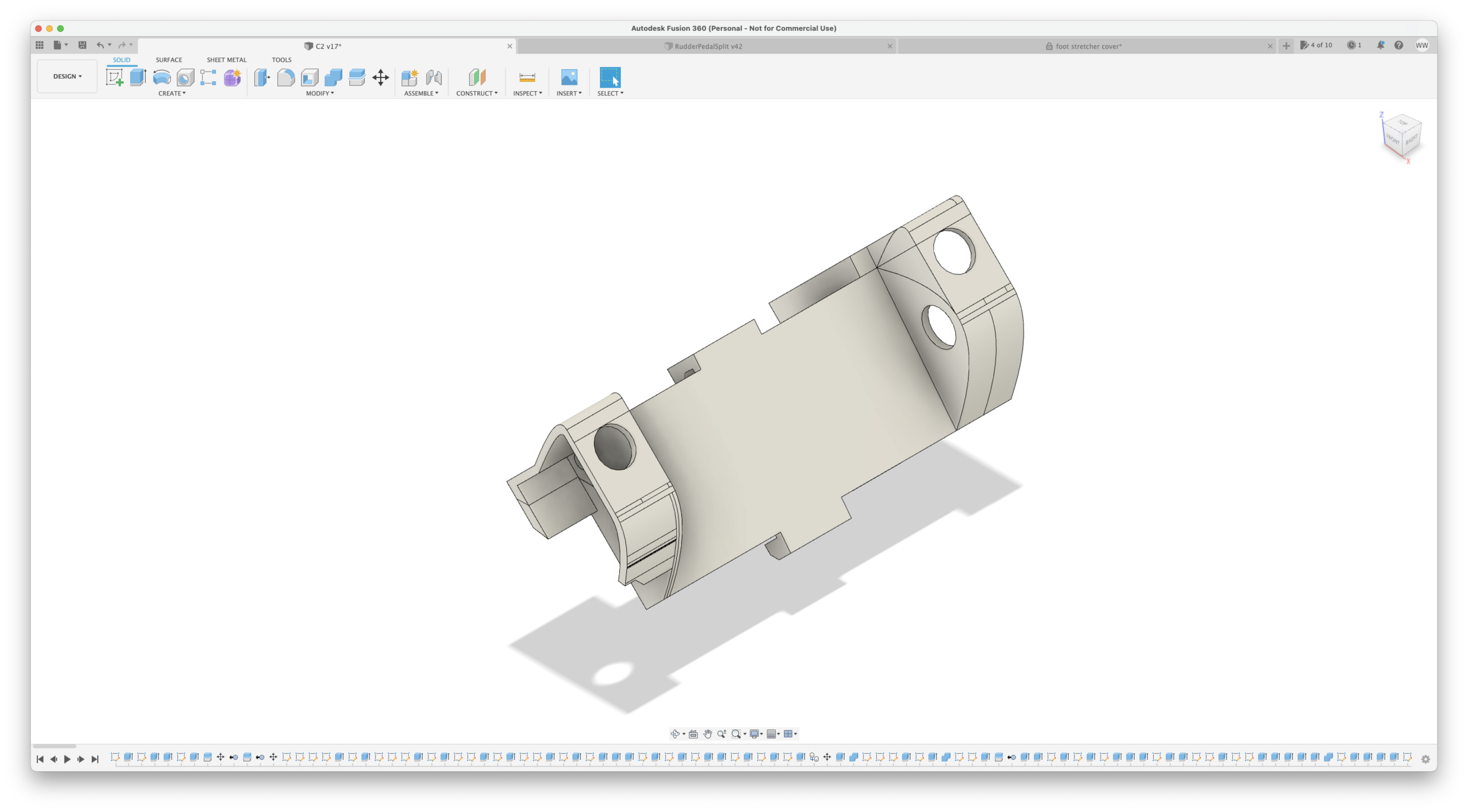This screenshot has width=1468, height=812.
Task: Click the Joint icon in Assemble
Action: coord(434,77)
